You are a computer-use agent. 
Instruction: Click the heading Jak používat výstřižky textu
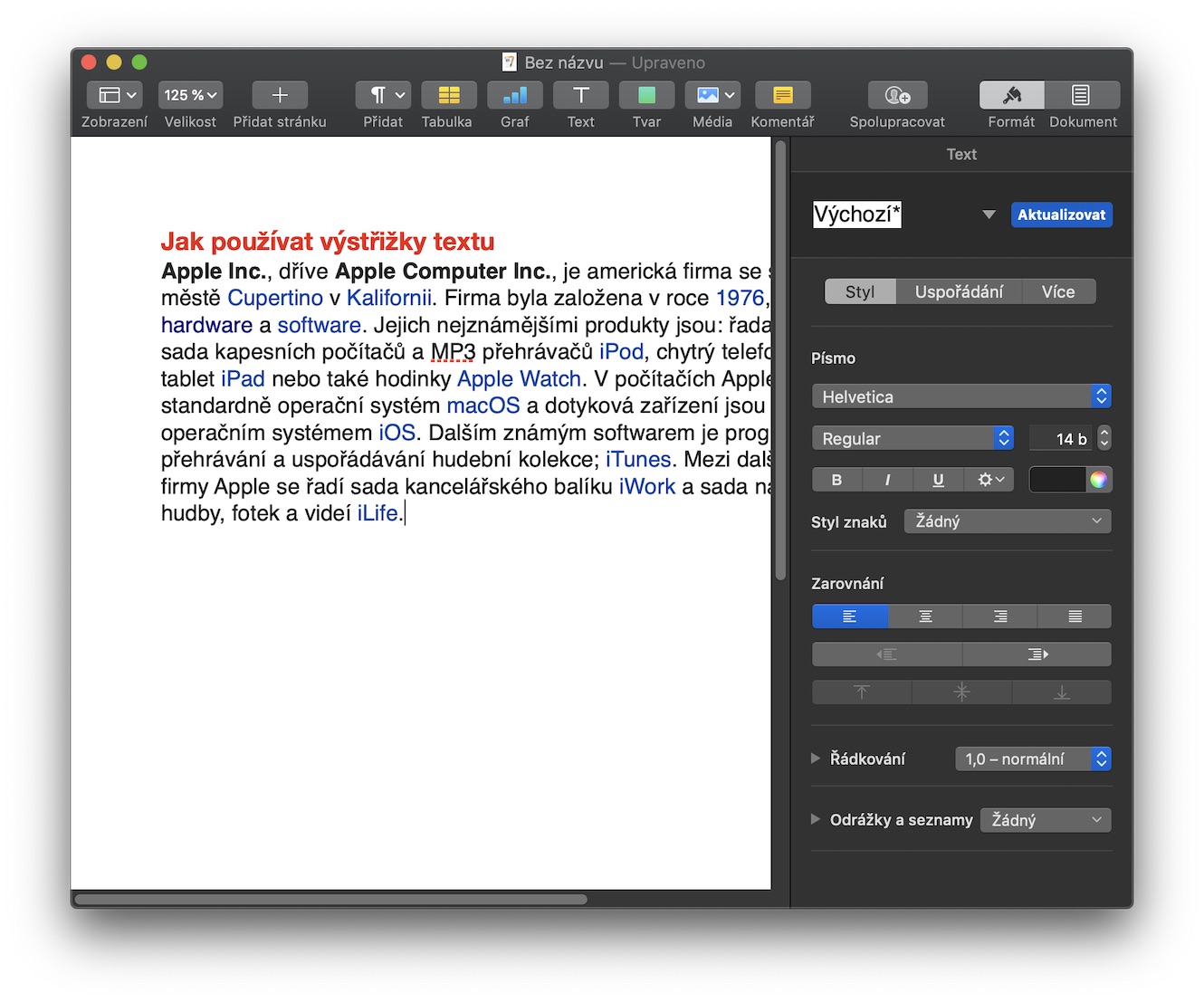[328, 242]
